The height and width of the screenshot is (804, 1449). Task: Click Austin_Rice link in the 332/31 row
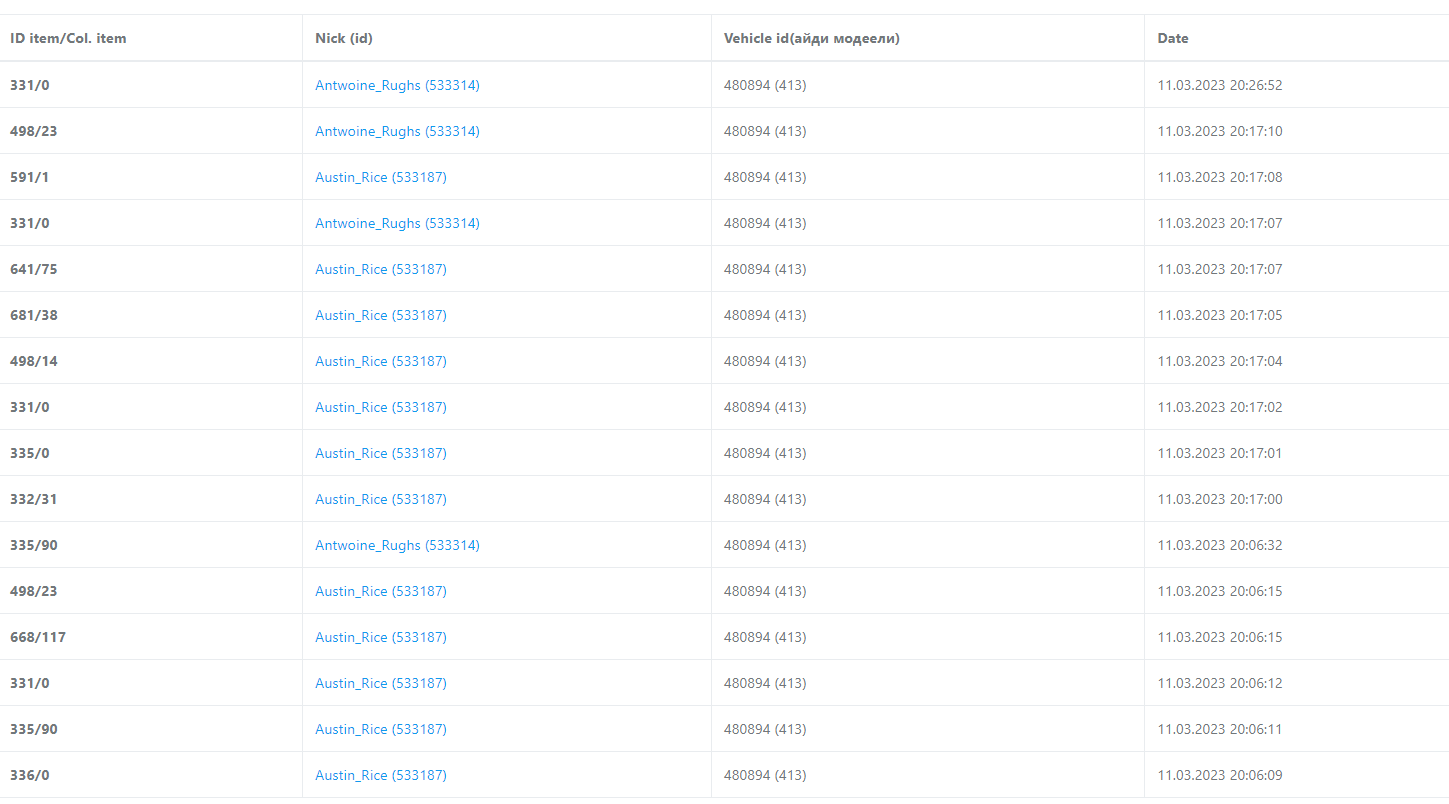click(380, 500)
